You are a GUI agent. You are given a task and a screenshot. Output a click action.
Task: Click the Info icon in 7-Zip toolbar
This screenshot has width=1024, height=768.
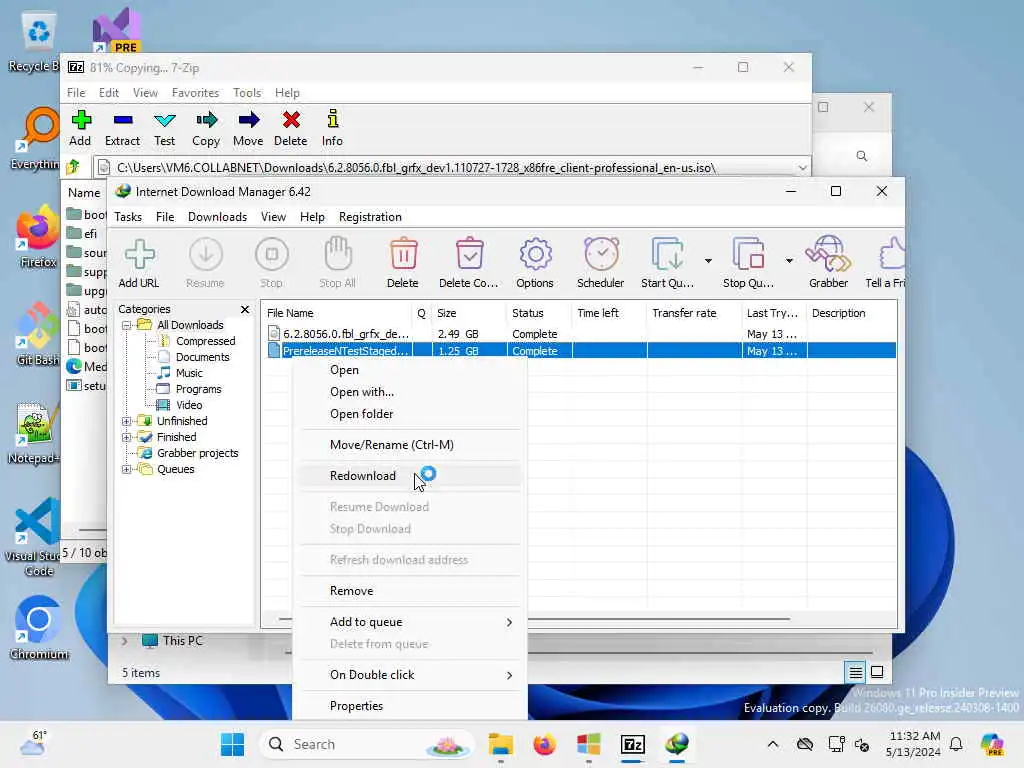coord(332,129)
